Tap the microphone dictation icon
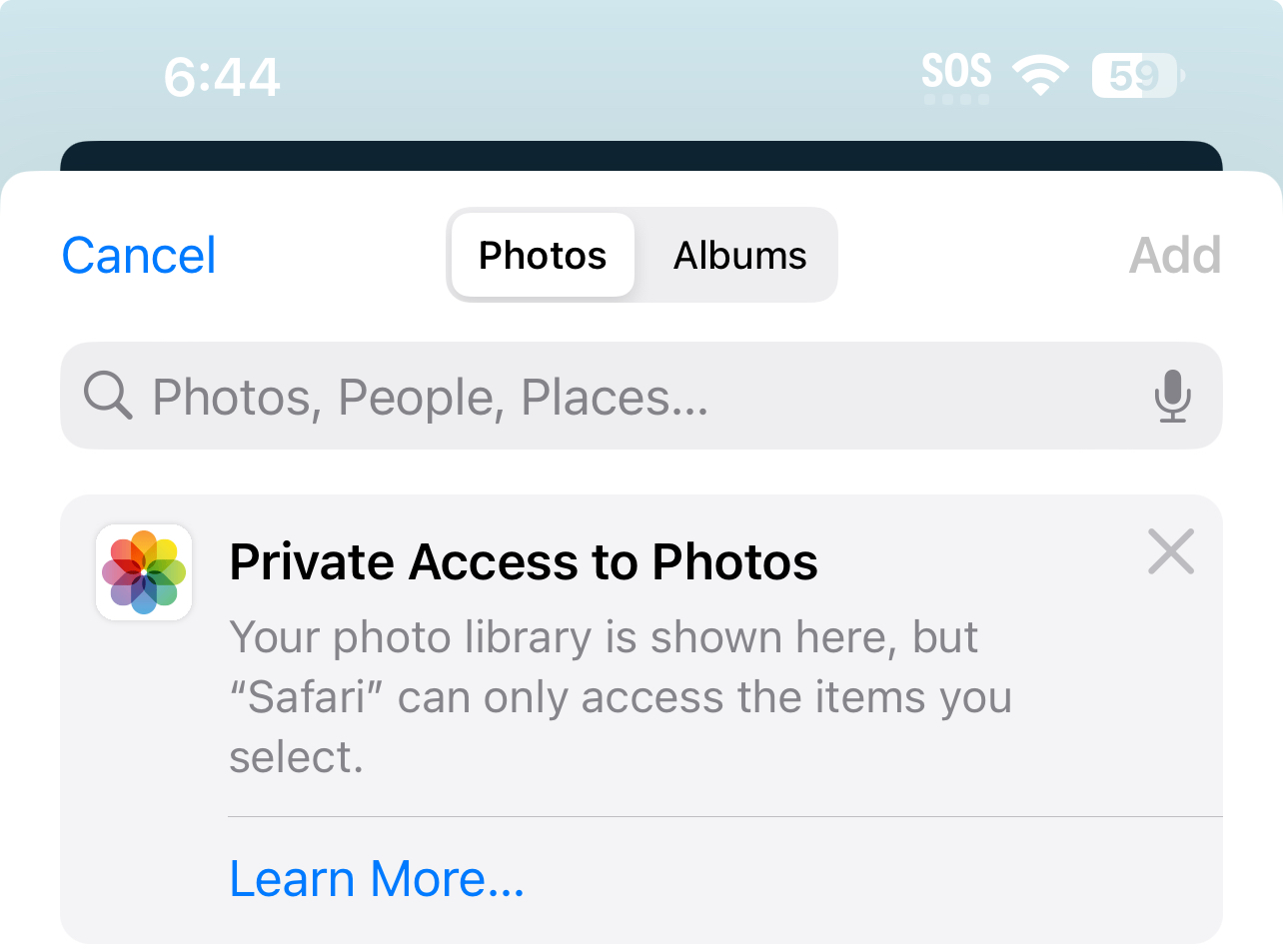 coord(1172,397)
